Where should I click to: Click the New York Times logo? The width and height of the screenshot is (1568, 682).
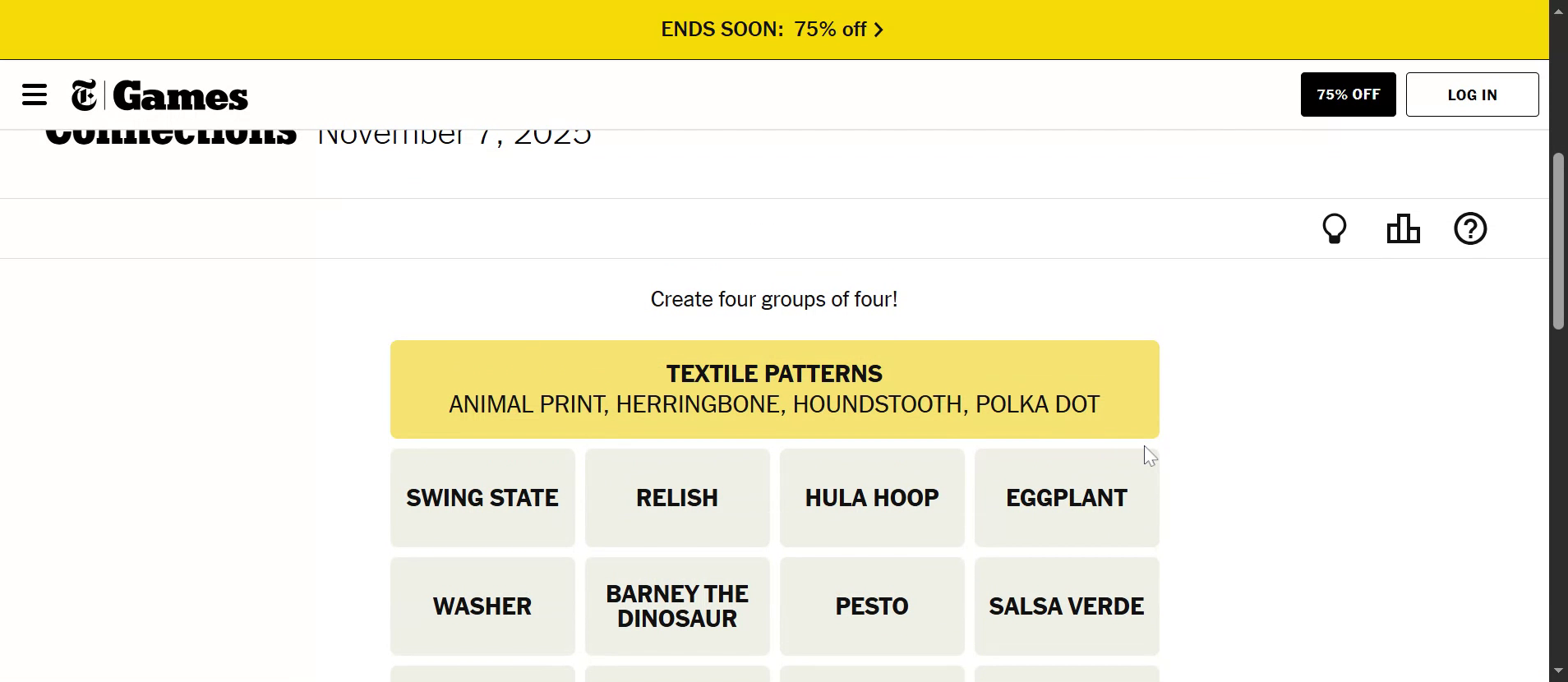pyautogui.click(x=84, y=95)
